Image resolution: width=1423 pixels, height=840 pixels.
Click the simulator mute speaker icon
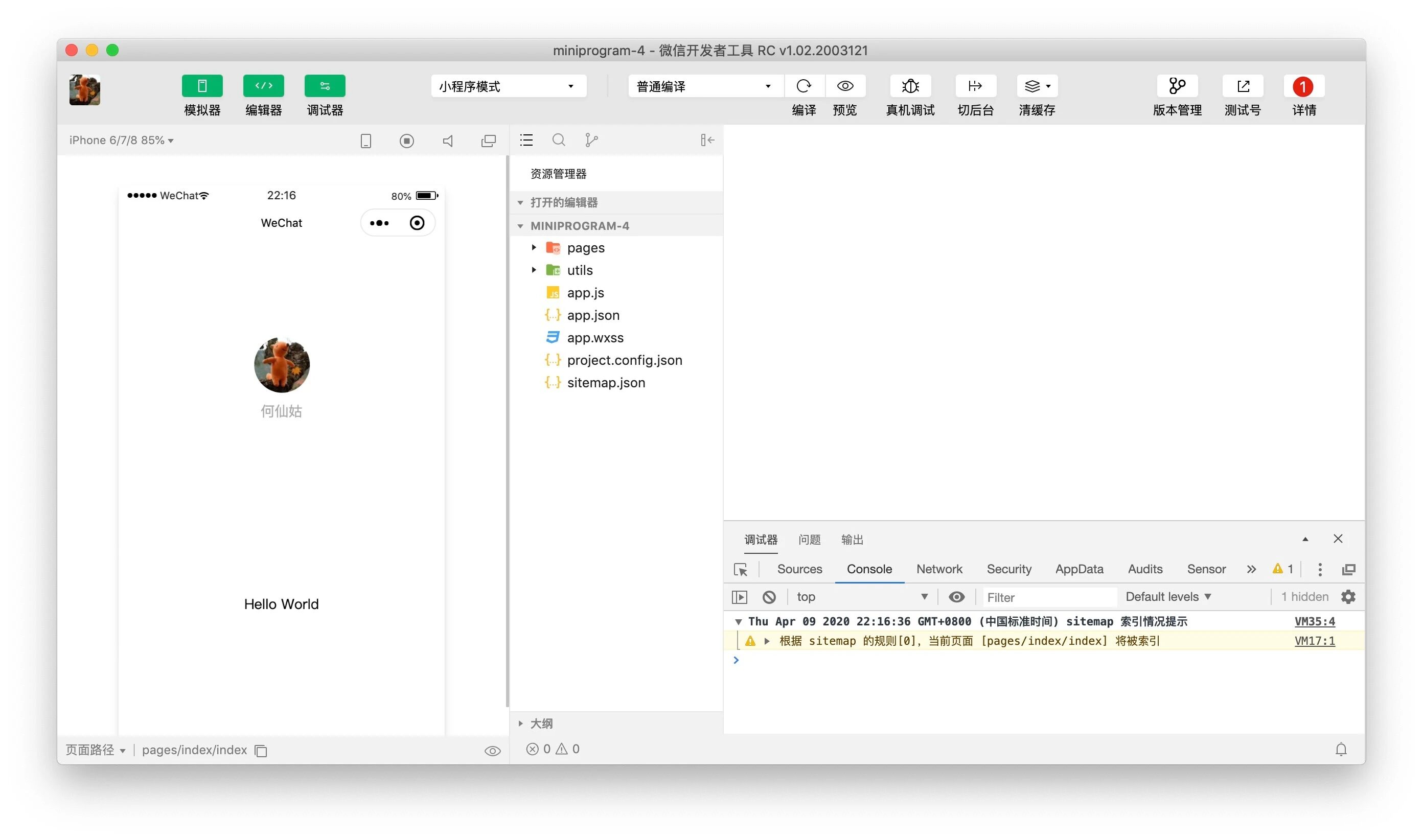pyautogui.click(x=448, y=141)
